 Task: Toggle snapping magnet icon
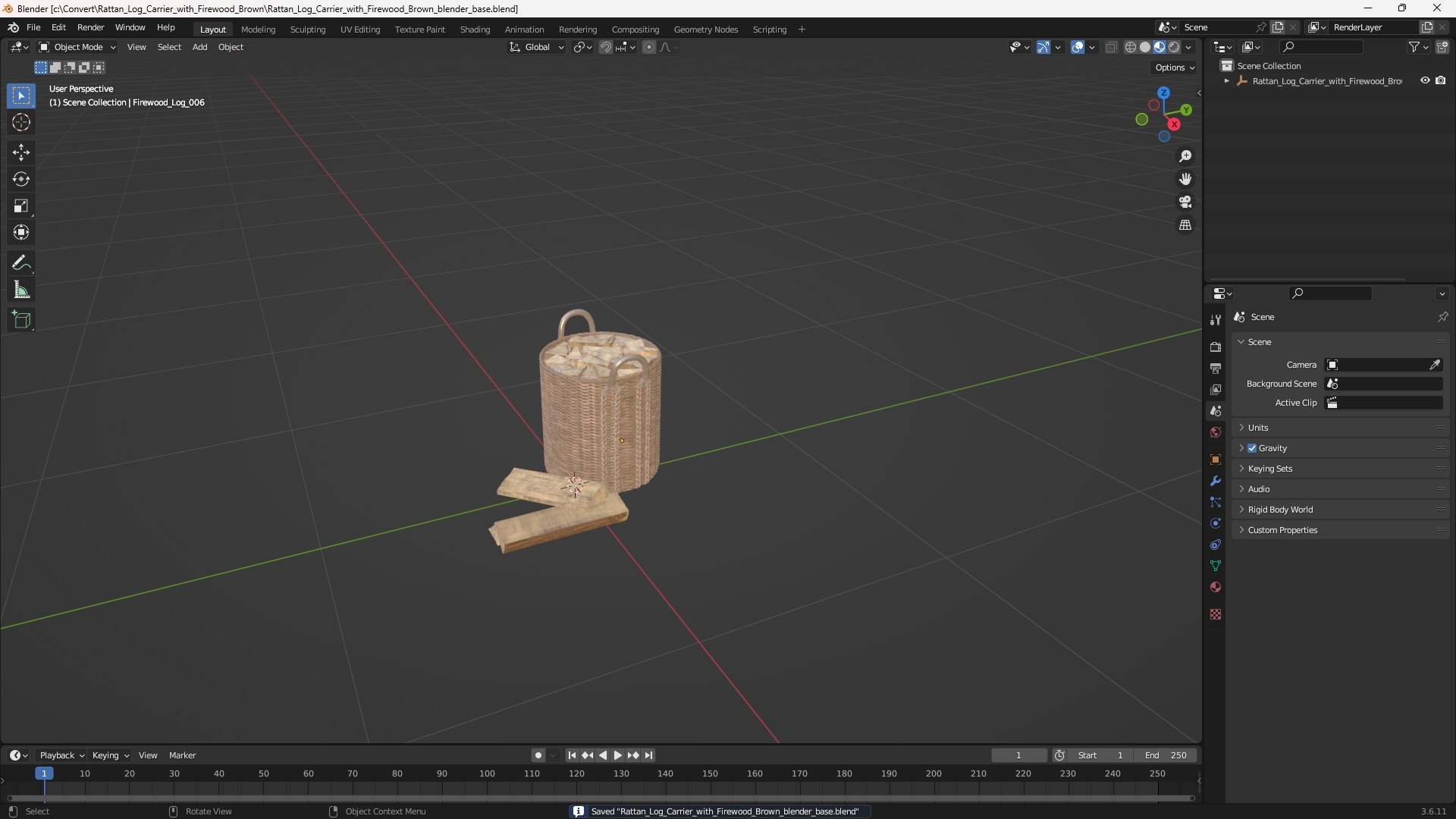pyautogui.click(x=606, y=47)
